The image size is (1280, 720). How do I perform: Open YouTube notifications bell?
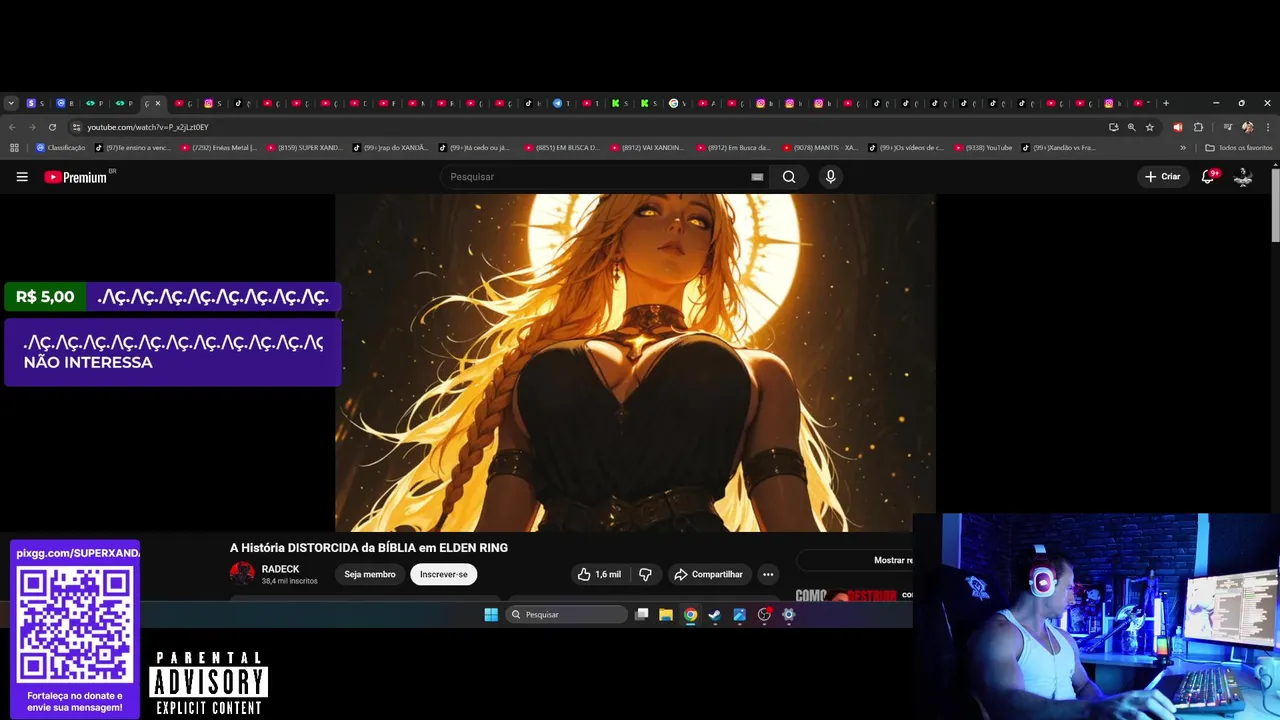1209,176
